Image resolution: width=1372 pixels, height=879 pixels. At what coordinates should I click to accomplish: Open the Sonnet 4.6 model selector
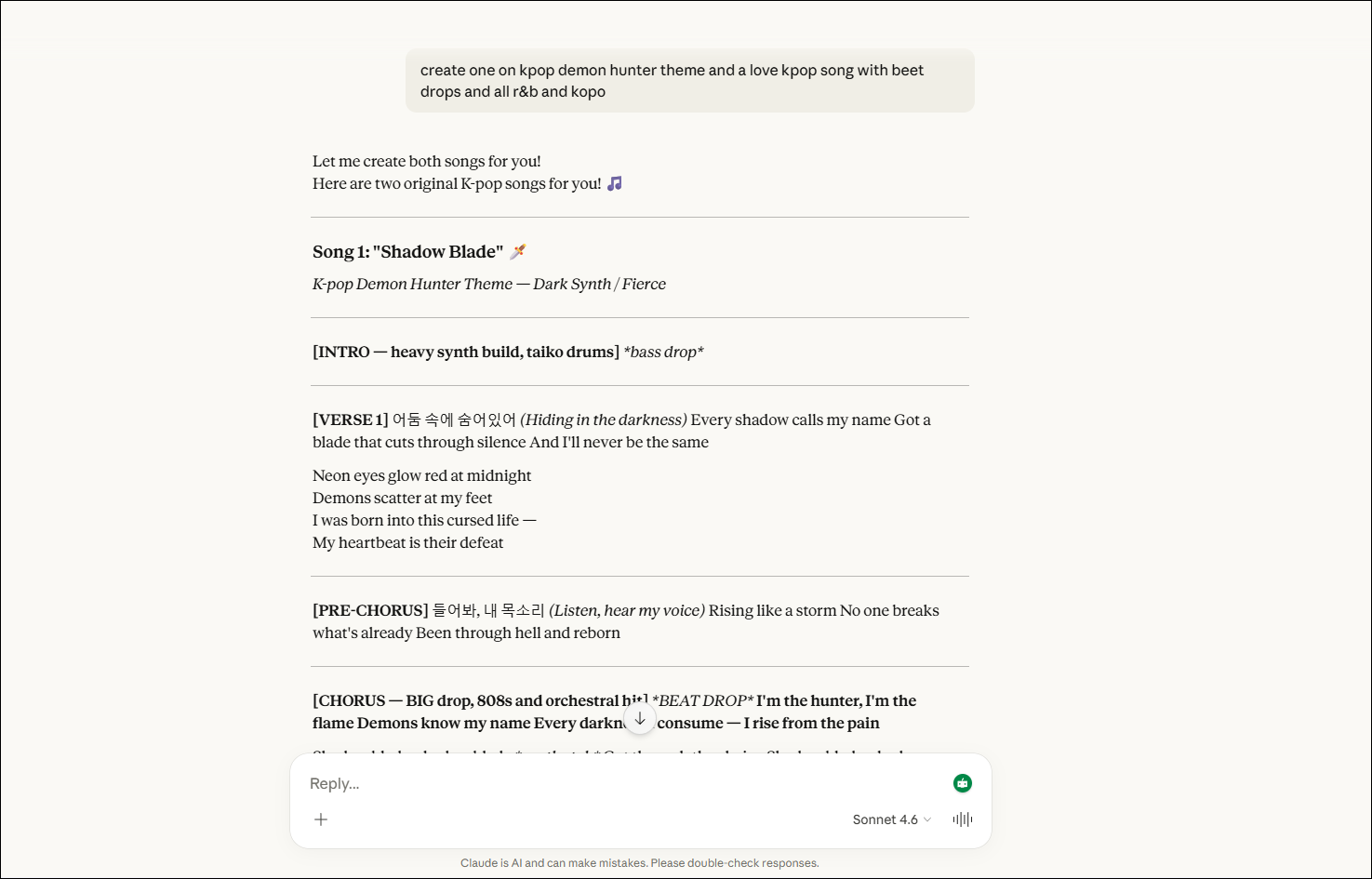[891, 819]
